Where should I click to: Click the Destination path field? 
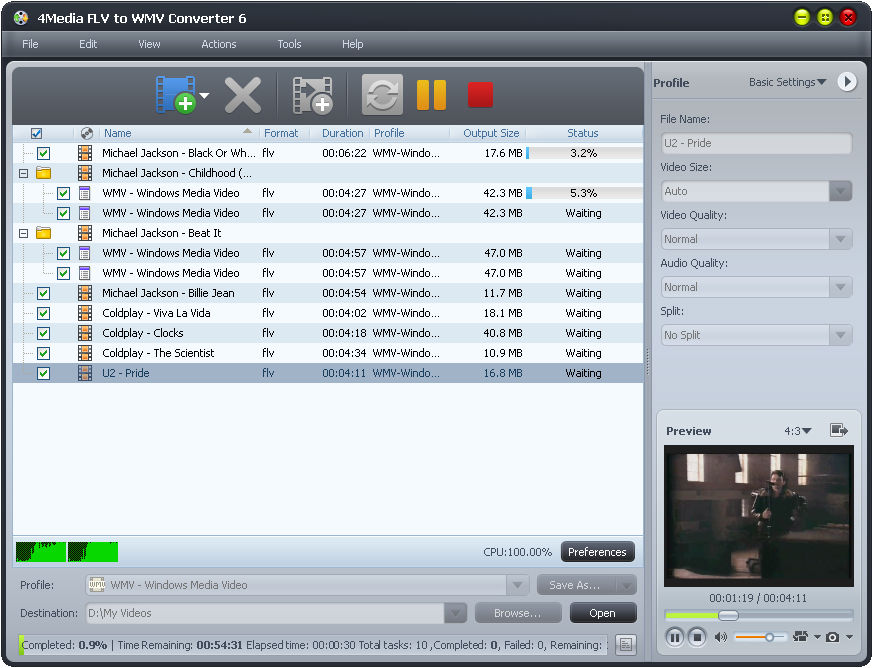tap(266, 613)
